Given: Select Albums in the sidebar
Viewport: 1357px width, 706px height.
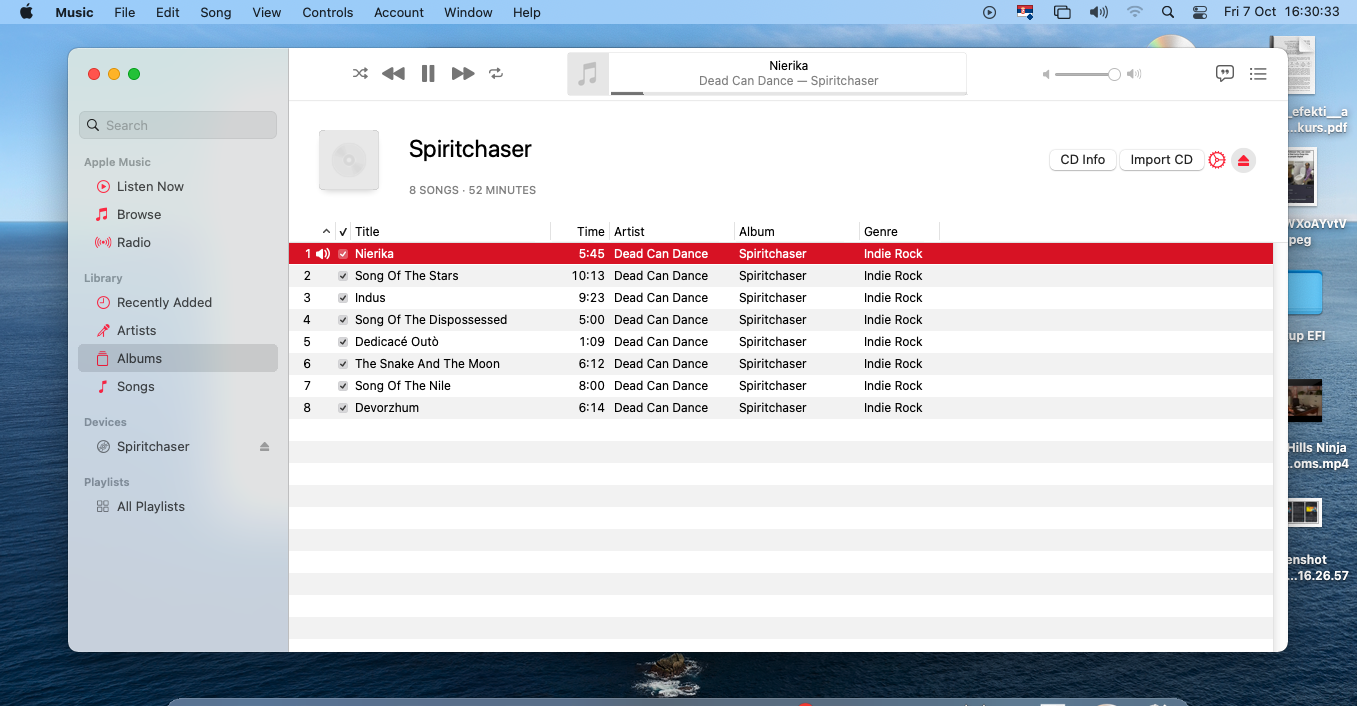Looking at the screenshot, I should pyautogui.click(x=178, y=359).
